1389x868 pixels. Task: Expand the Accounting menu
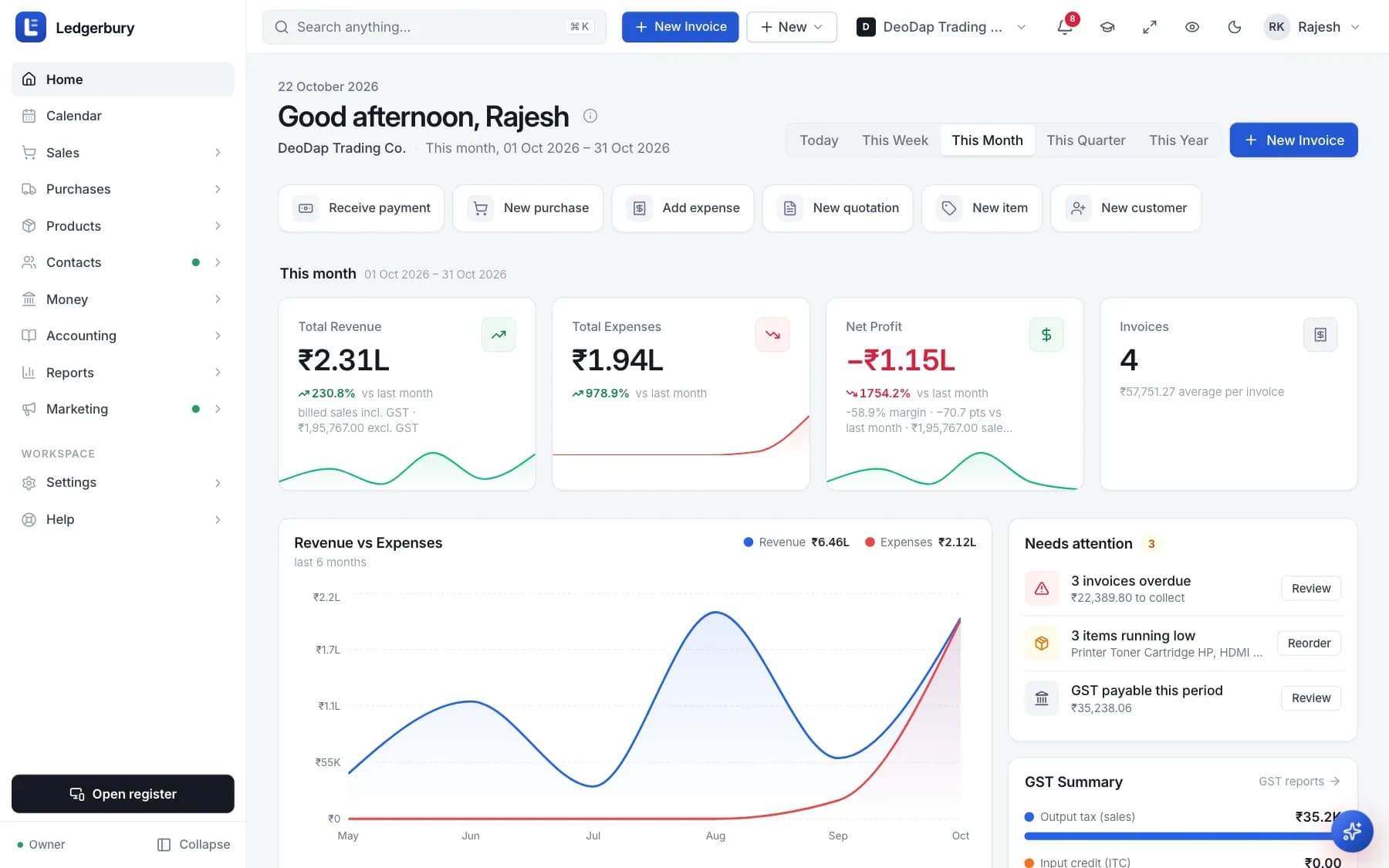point(123,336)
